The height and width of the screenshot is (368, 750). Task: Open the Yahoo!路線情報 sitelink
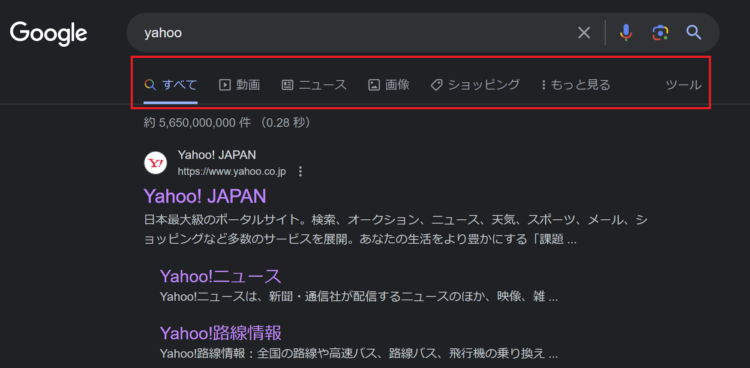click(221, 333)
